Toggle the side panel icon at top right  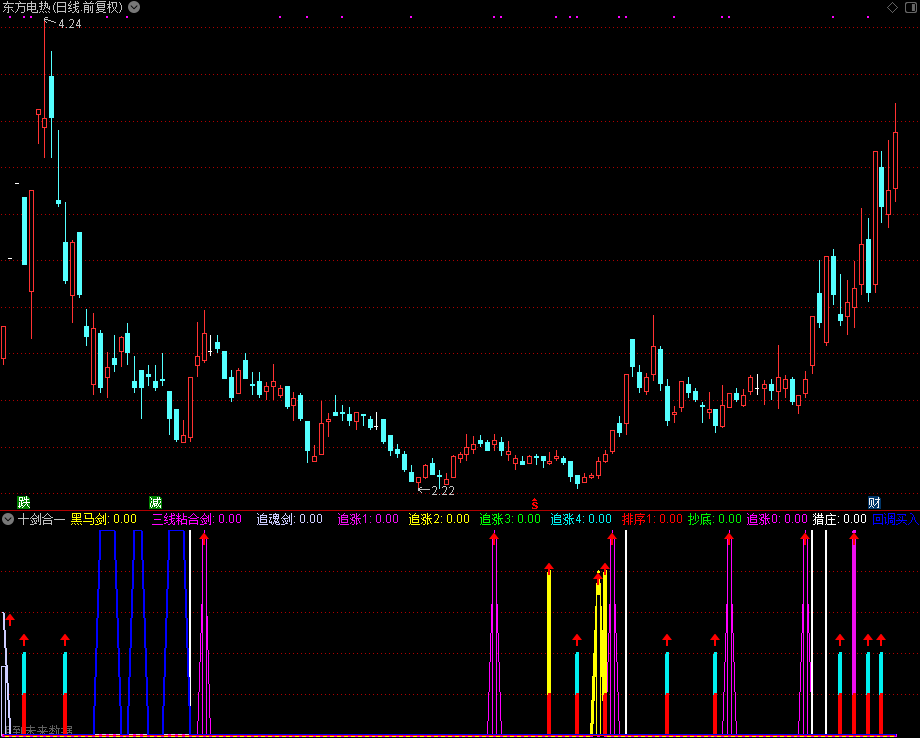(x=913, y=7)
